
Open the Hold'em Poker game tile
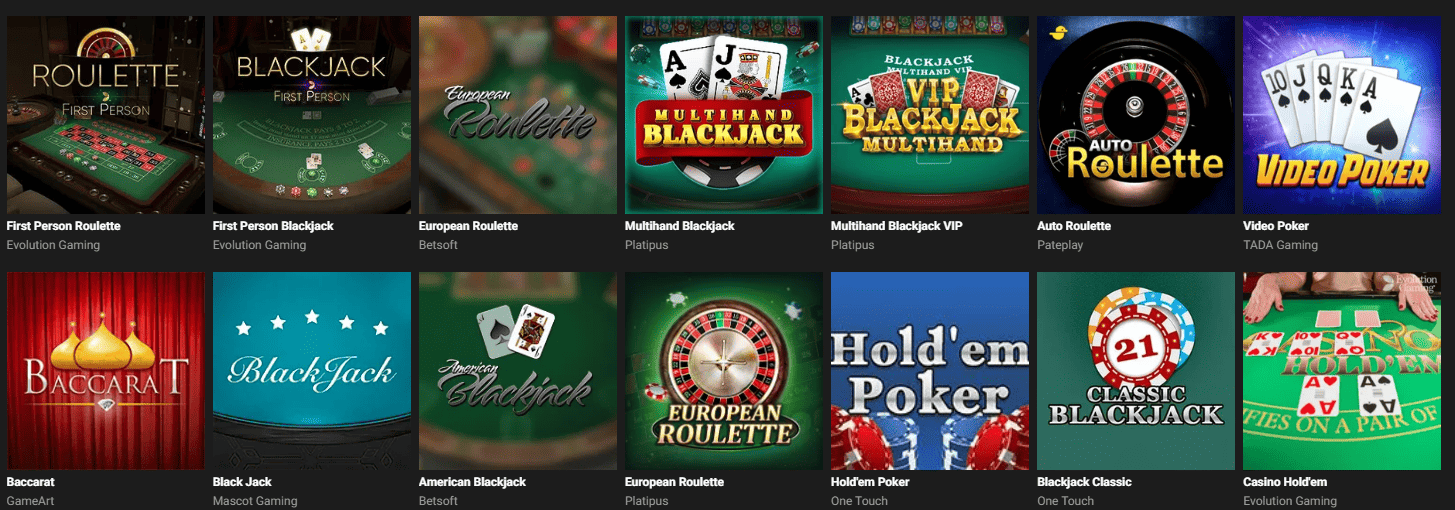930,371
